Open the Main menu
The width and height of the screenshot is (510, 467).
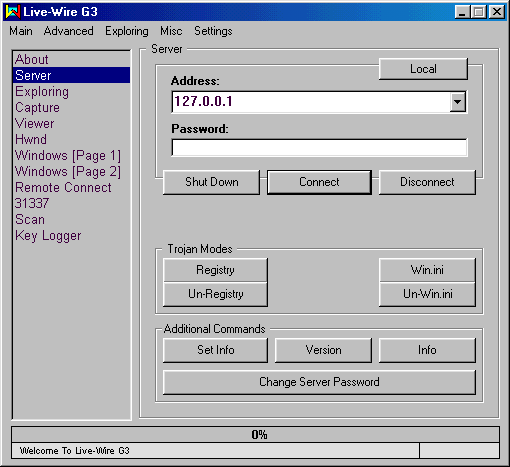point(21,31)
